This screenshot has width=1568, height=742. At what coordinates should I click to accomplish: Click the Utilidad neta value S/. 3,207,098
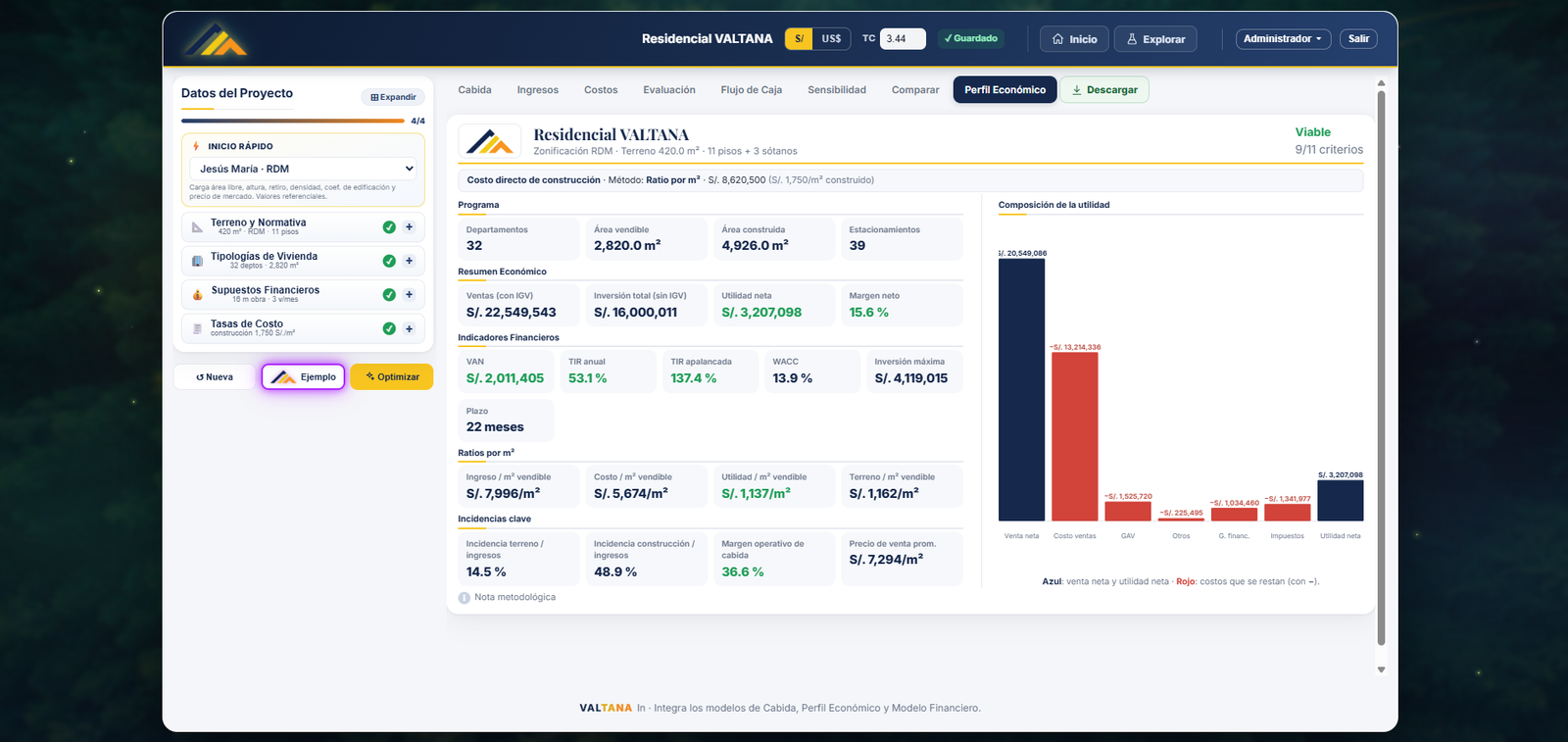(x=761, y=313)
